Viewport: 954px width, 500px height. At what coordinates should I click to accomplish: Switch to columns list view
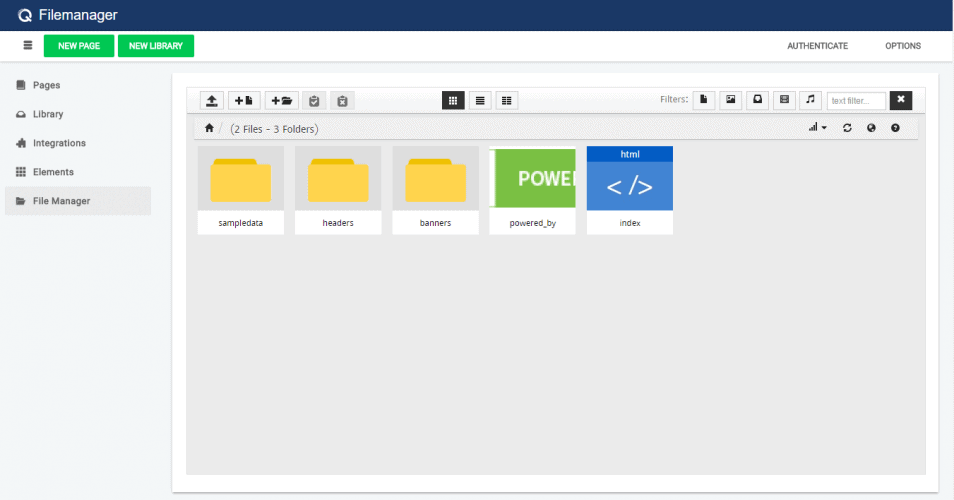507,100
